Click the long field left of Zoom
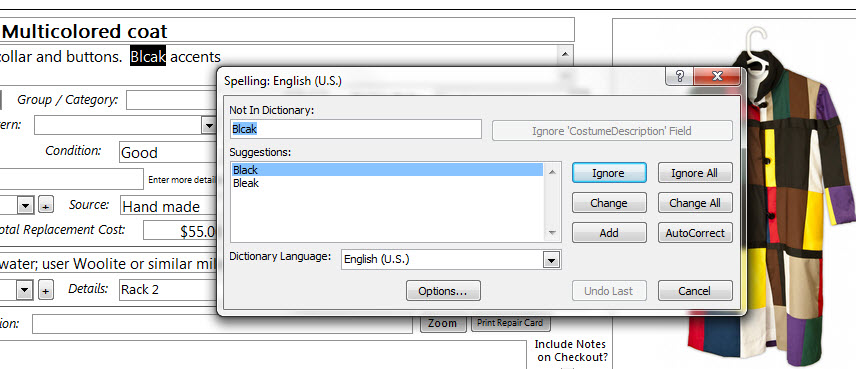Viewport: 856px width, 369px height. (x=222, y=324)
